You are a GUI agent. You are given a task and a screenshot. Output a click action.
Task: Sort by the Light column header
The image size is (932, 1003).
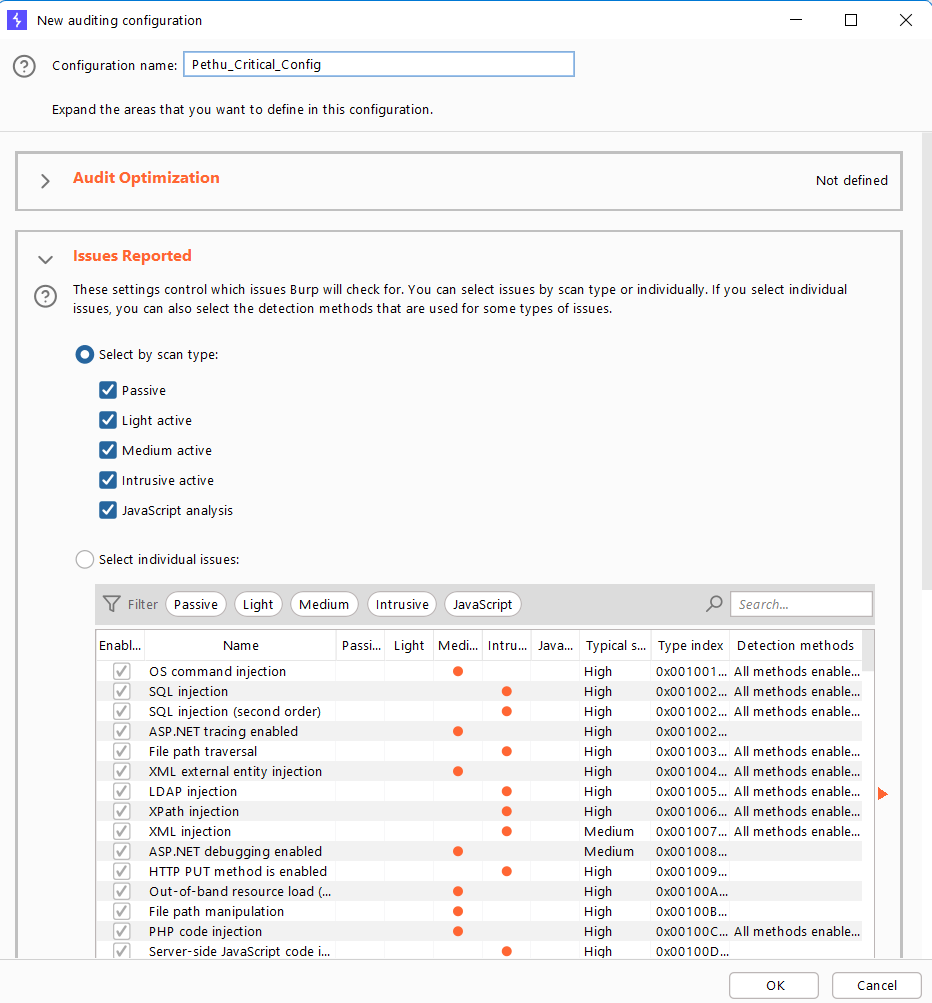click(409, 645)
